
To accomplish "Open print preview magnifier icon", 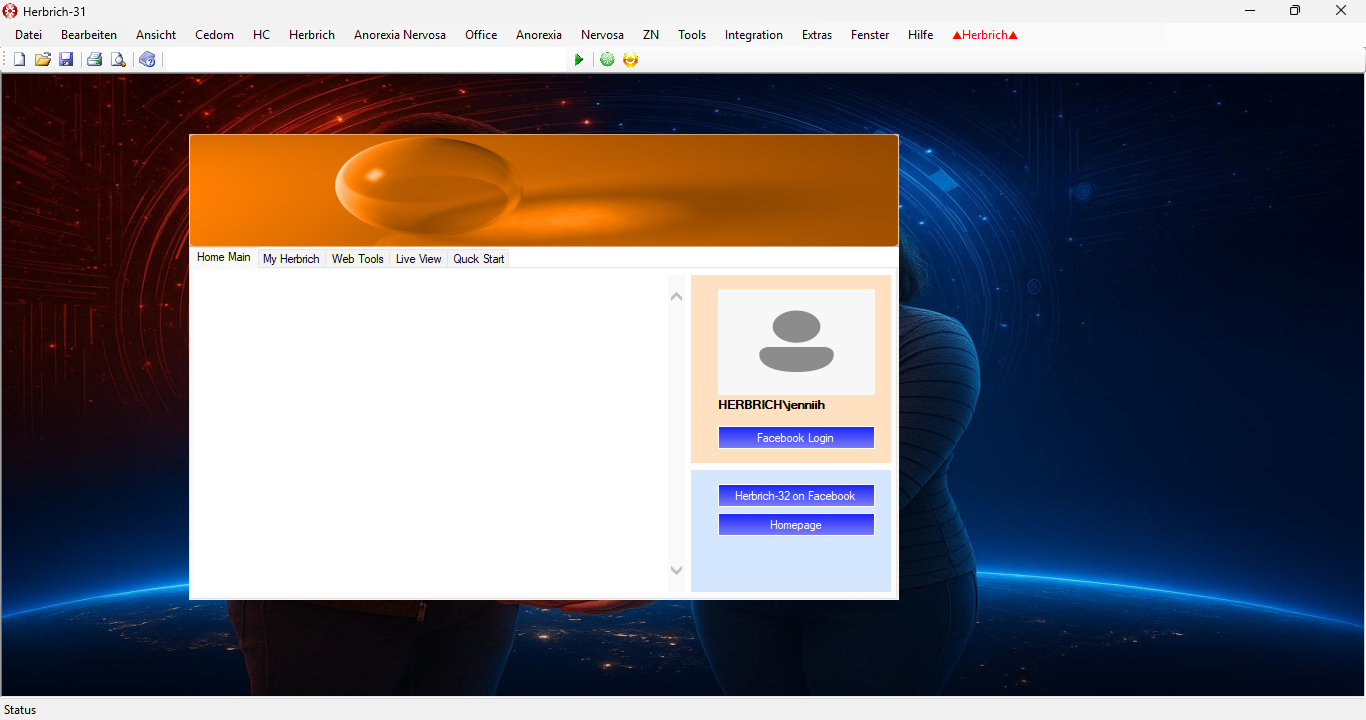I will [118, 60].
